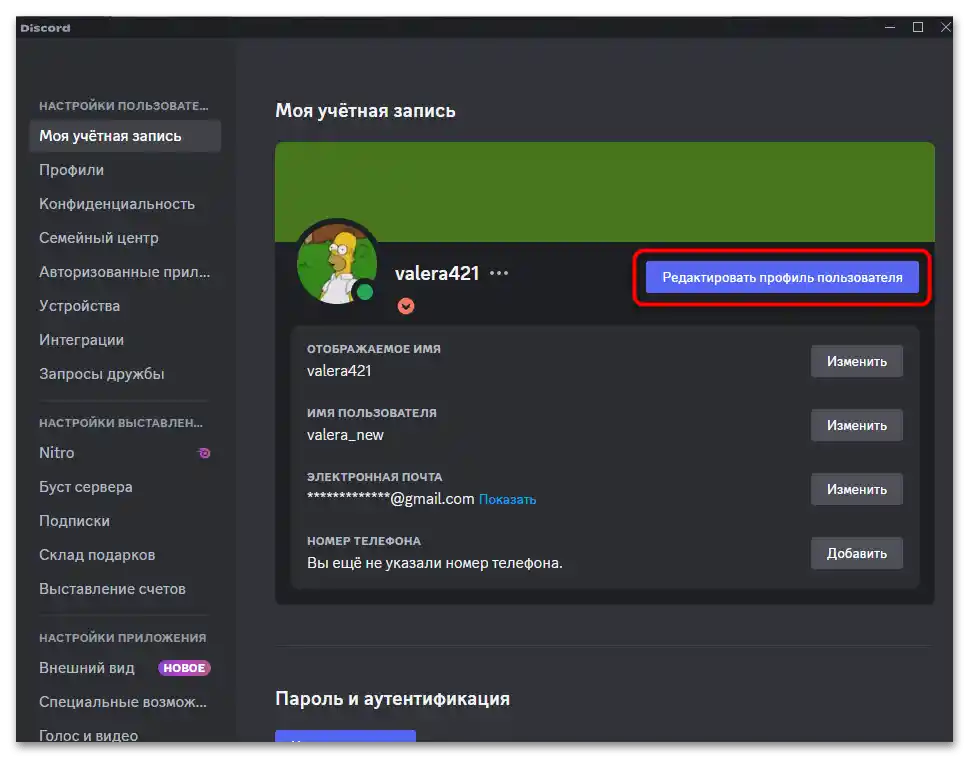
Task: Edit user profile with the blue button
Action: pos(782,277)
